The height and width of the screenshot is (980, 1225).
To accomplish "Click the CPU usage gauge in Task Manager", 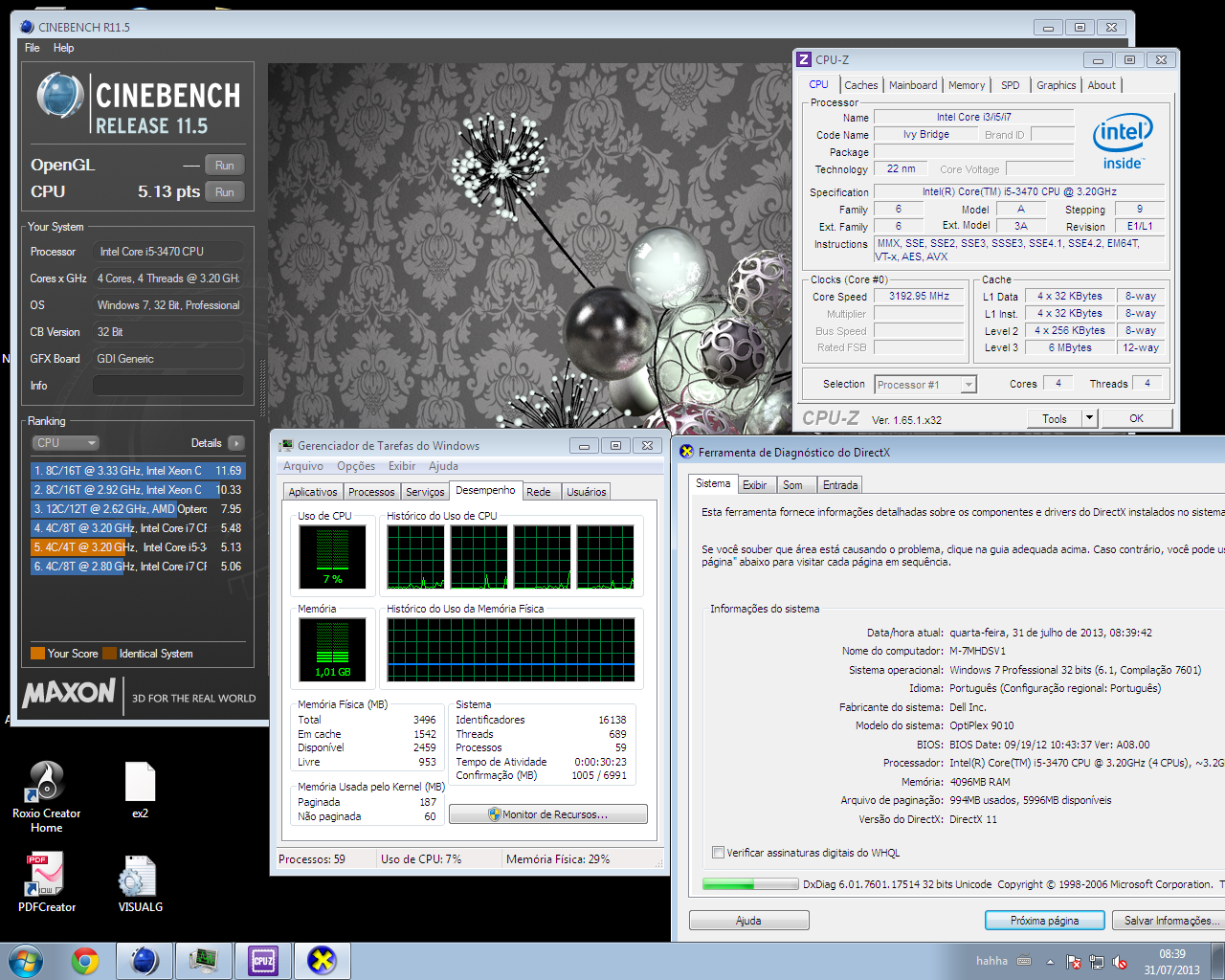I will pos(332,557).
